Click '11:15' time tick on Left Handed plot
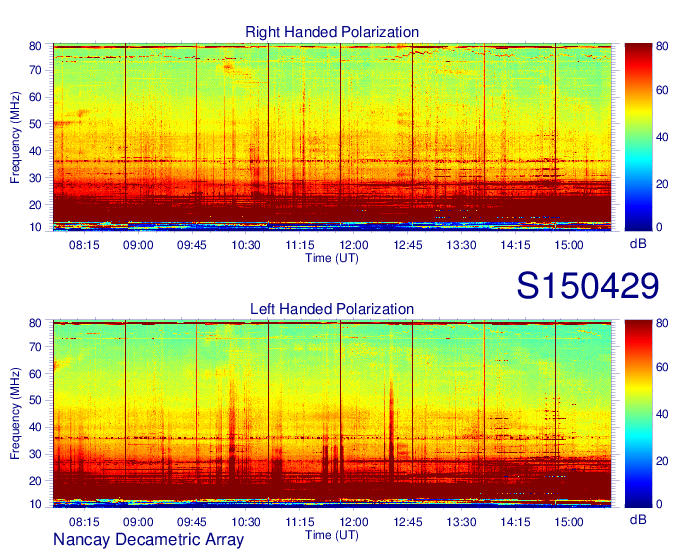Screen dimensions: 680x552 coord(300,522)
